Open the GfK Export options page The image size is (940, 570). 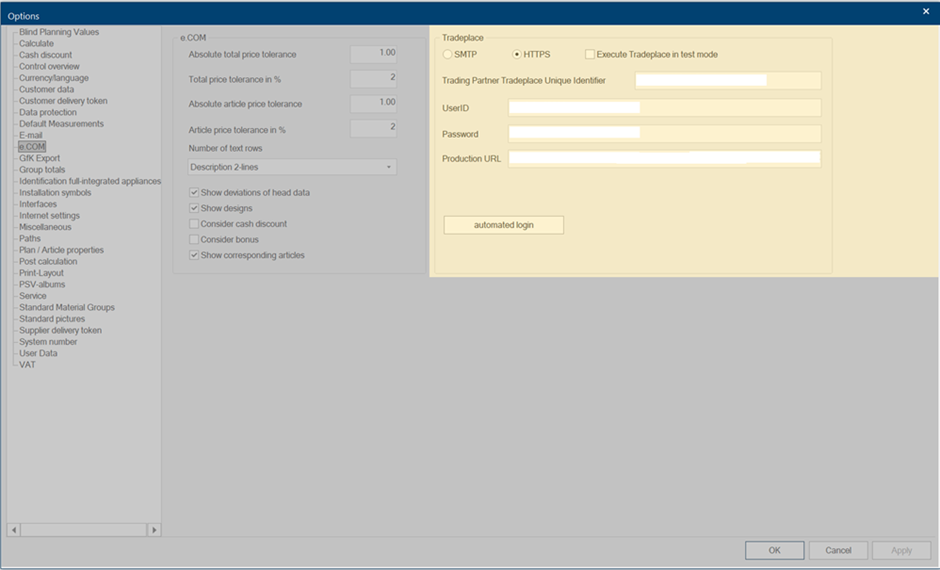click(x=39, y=158)
